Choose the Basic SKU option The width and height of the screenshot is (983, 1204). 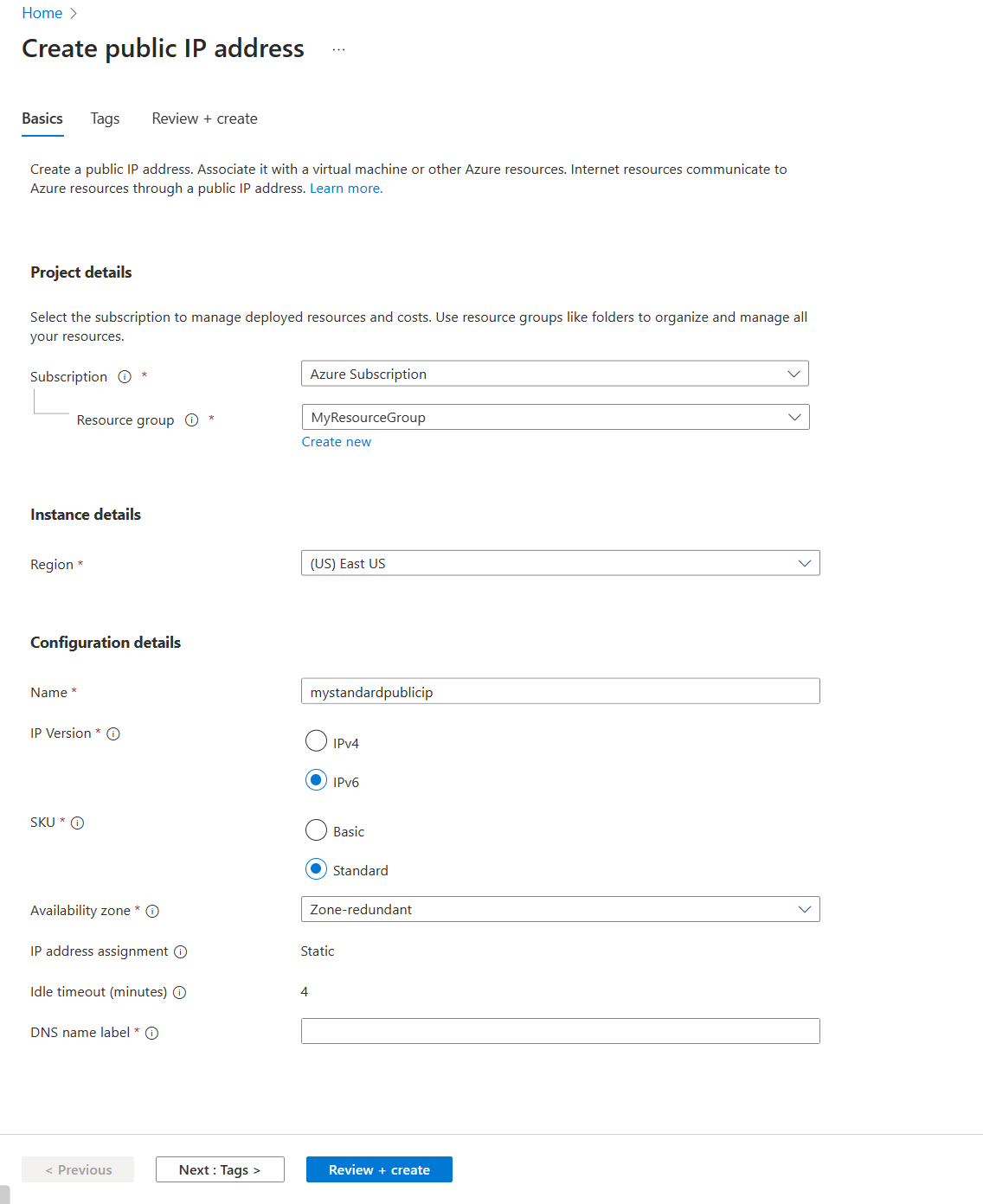[316, 830]
